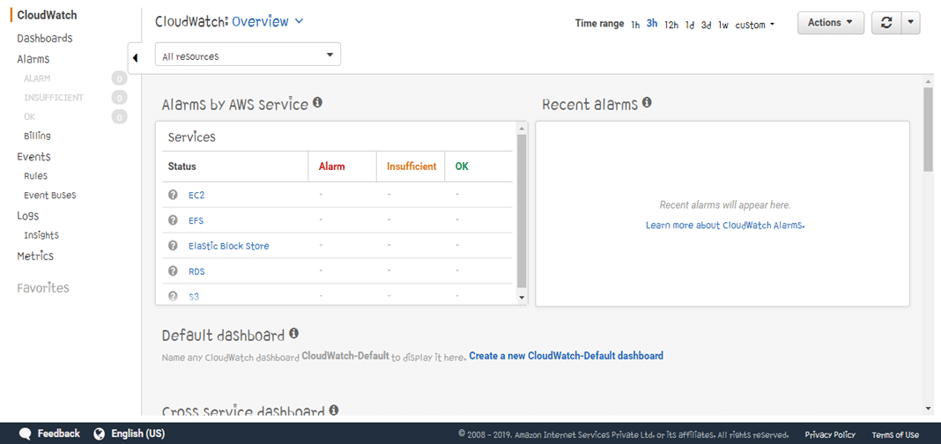Click the main page vertical scrollbar thumb
The image size is (941, 444).
[x=928, y=130]
